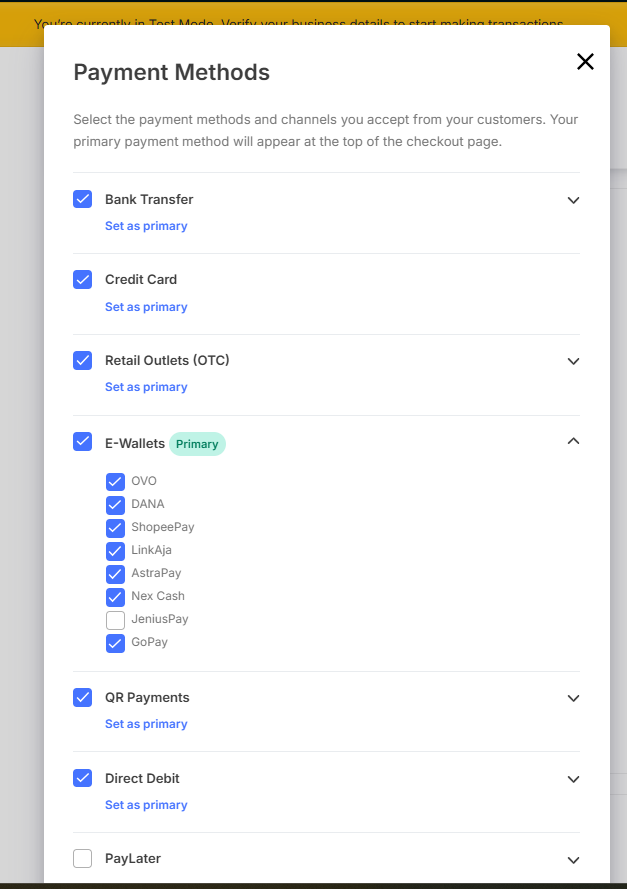Close the Payment Methods dialog
Image resolution: width=627 pixels, height=889 pixels.
[x=585, y=62]
